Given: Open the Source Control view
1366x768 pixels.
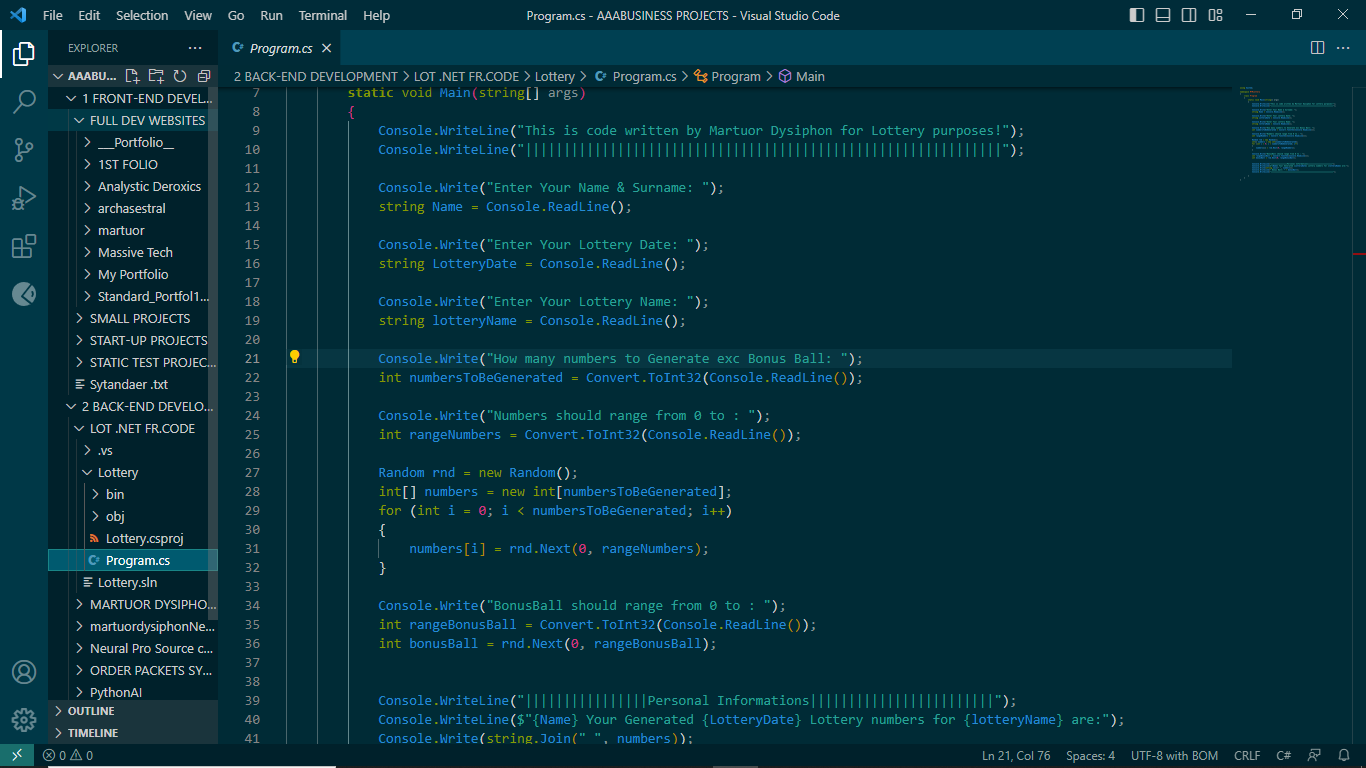Looking at the screenshot, I should point(24,148).
